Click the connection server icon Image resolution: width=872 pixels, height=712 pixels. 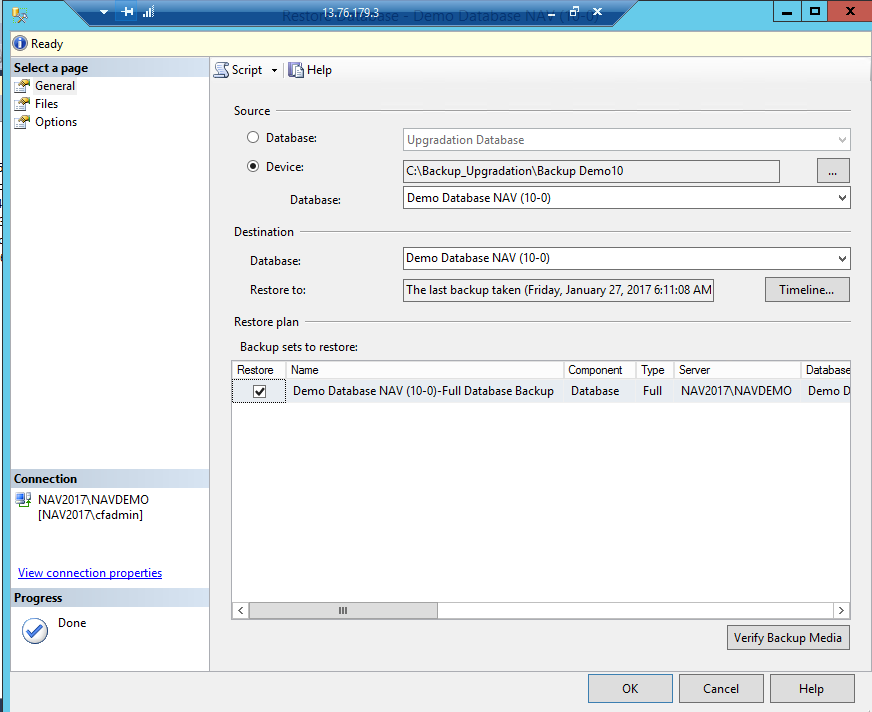coord(23,500)
